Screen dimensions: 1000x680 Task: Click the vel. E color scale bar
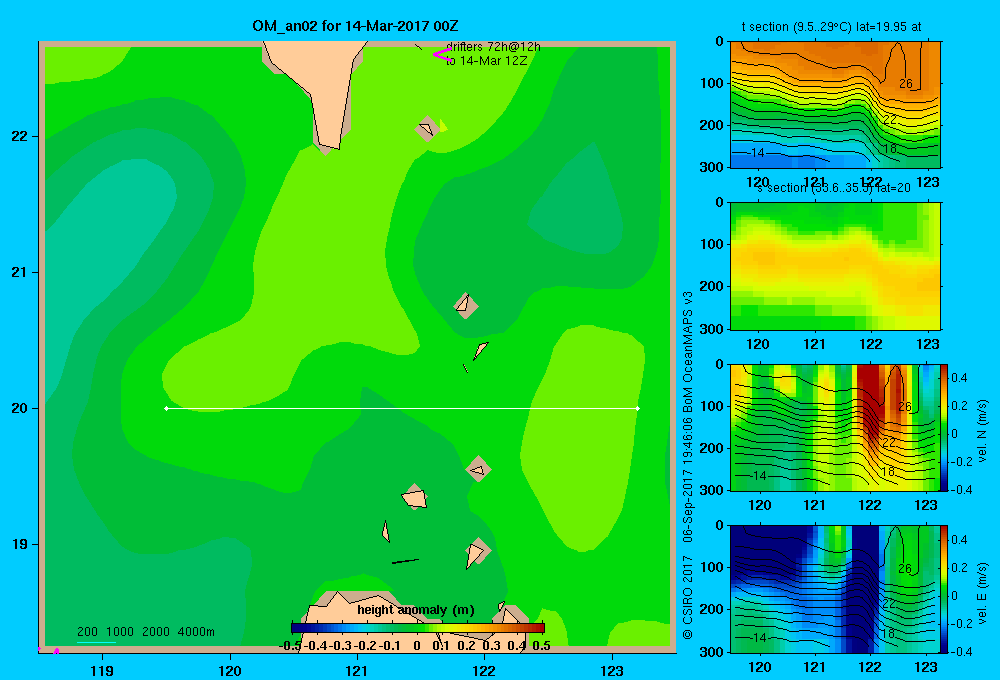click(944, 589)
